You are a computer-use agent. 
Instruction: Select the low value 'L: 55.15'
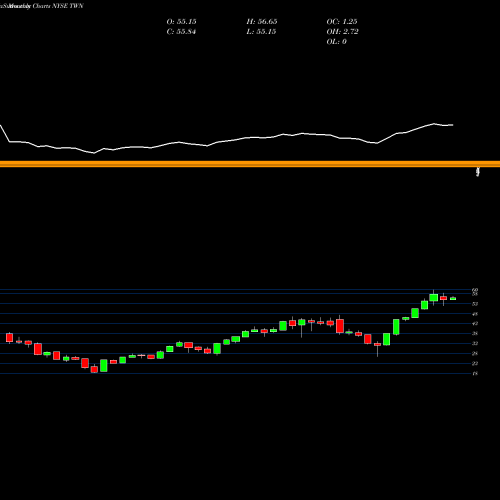point(261,32)
